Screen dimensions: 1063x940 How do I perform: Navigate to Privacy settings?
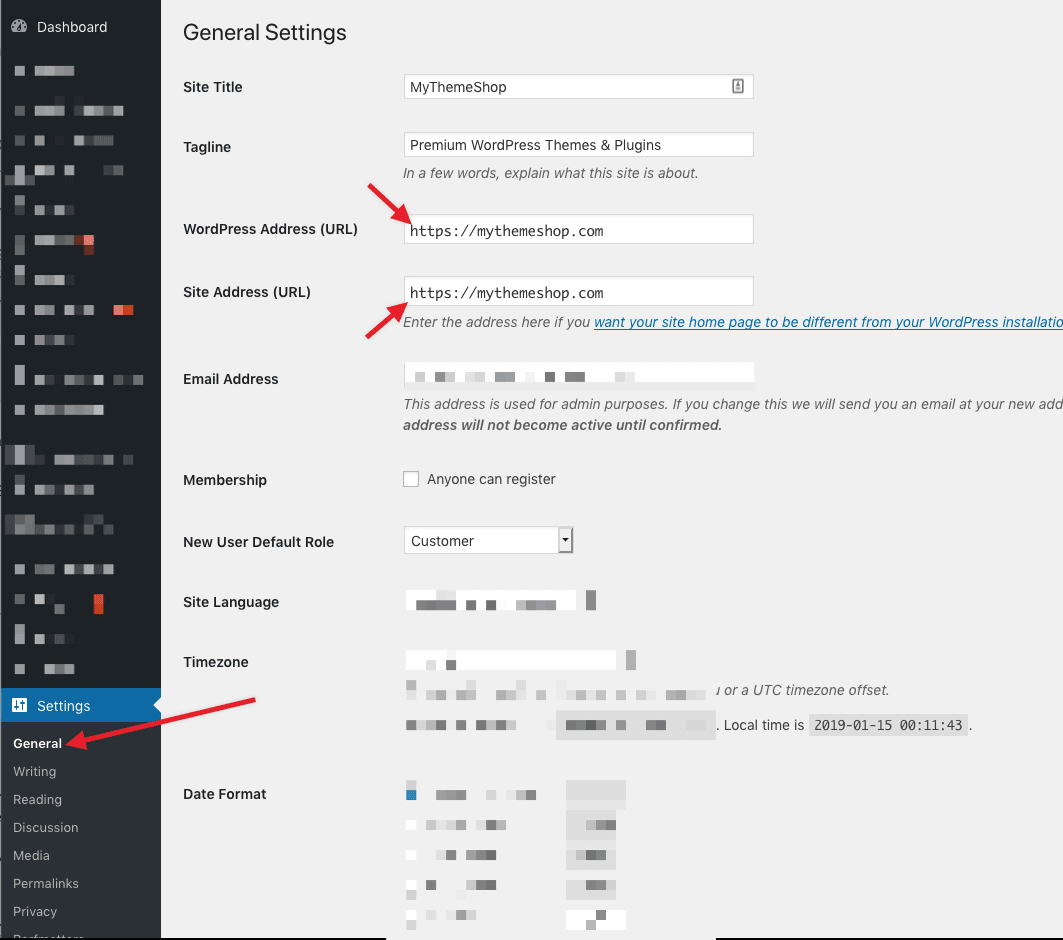35,912
